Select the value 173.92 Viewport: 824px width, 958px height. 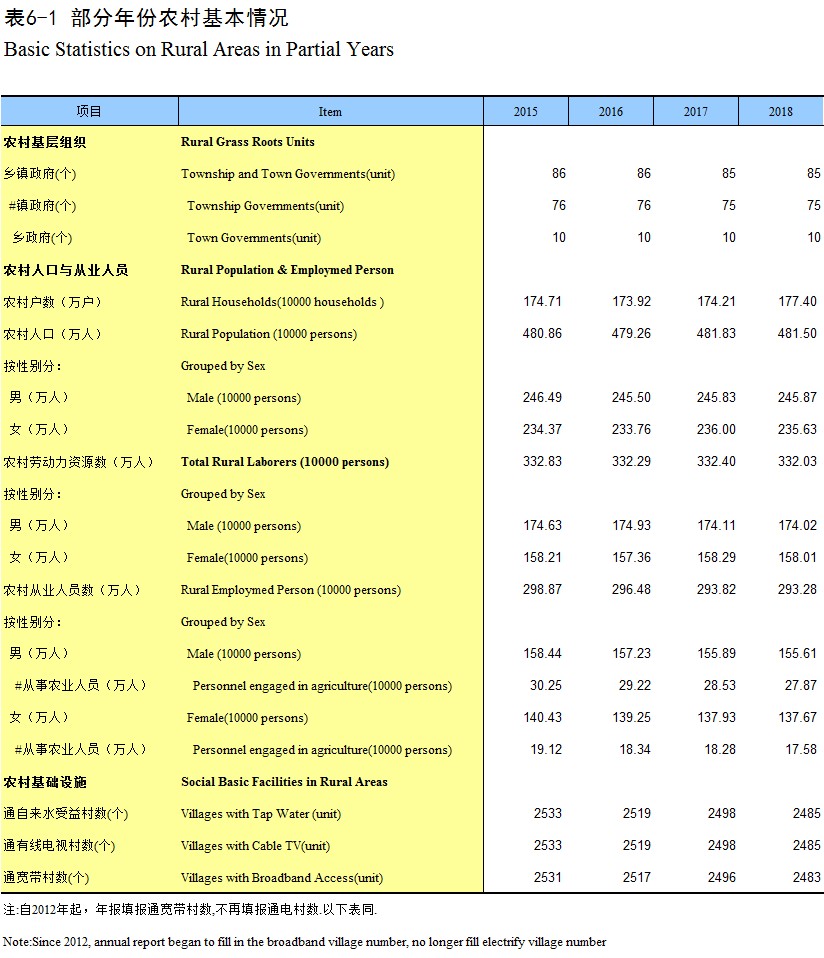coord(632,301)
